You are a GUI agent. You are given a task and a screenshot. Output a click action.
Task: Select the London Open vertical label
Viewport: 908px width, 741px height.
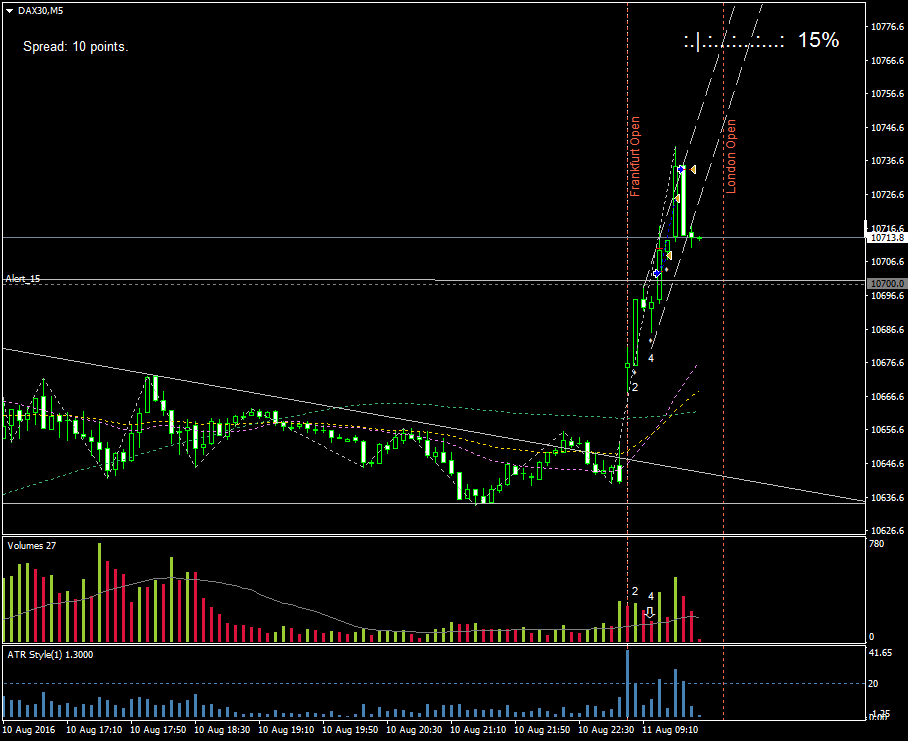[731, 156]
